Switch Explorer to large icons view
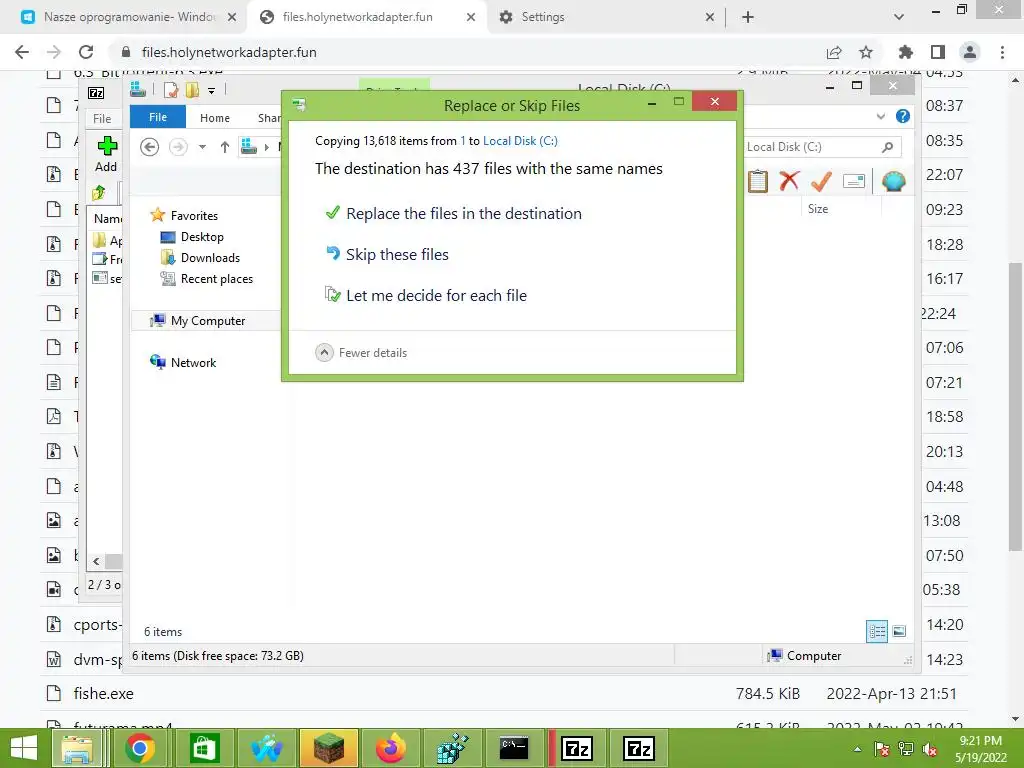 click(899, 631)
